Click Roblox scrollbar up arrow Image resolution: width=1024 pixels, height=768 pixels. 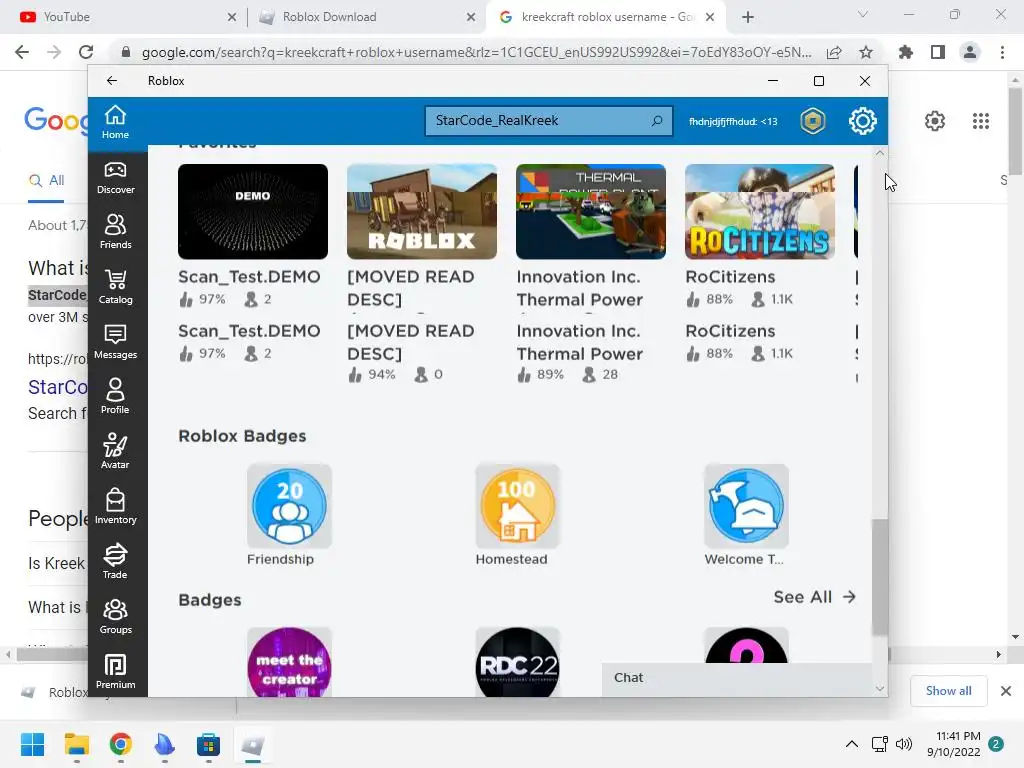[880, 153]
